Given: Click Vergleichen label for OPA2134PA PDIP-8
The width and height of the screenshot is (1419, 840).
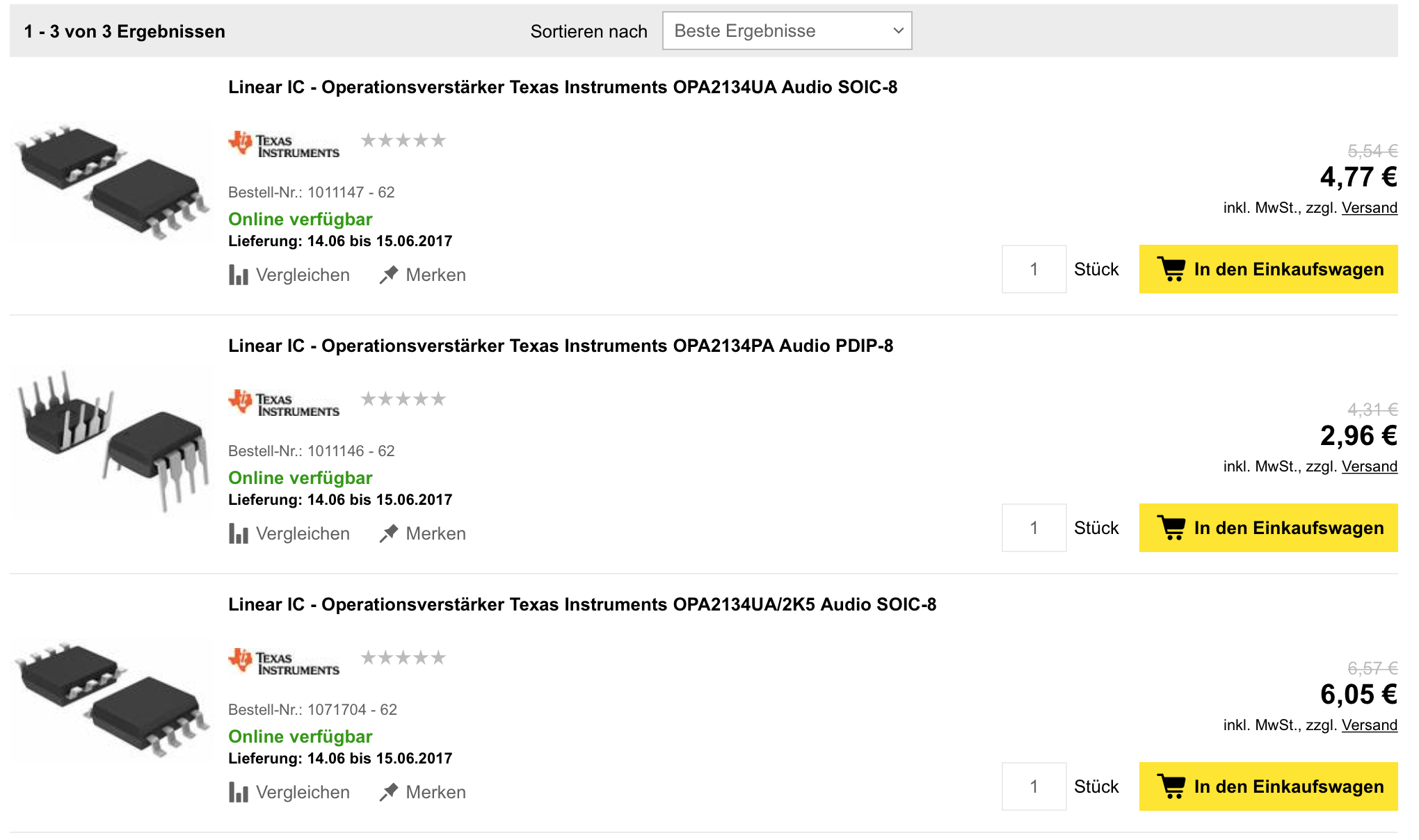Looking at the screenshot, I should click(303, 533).
